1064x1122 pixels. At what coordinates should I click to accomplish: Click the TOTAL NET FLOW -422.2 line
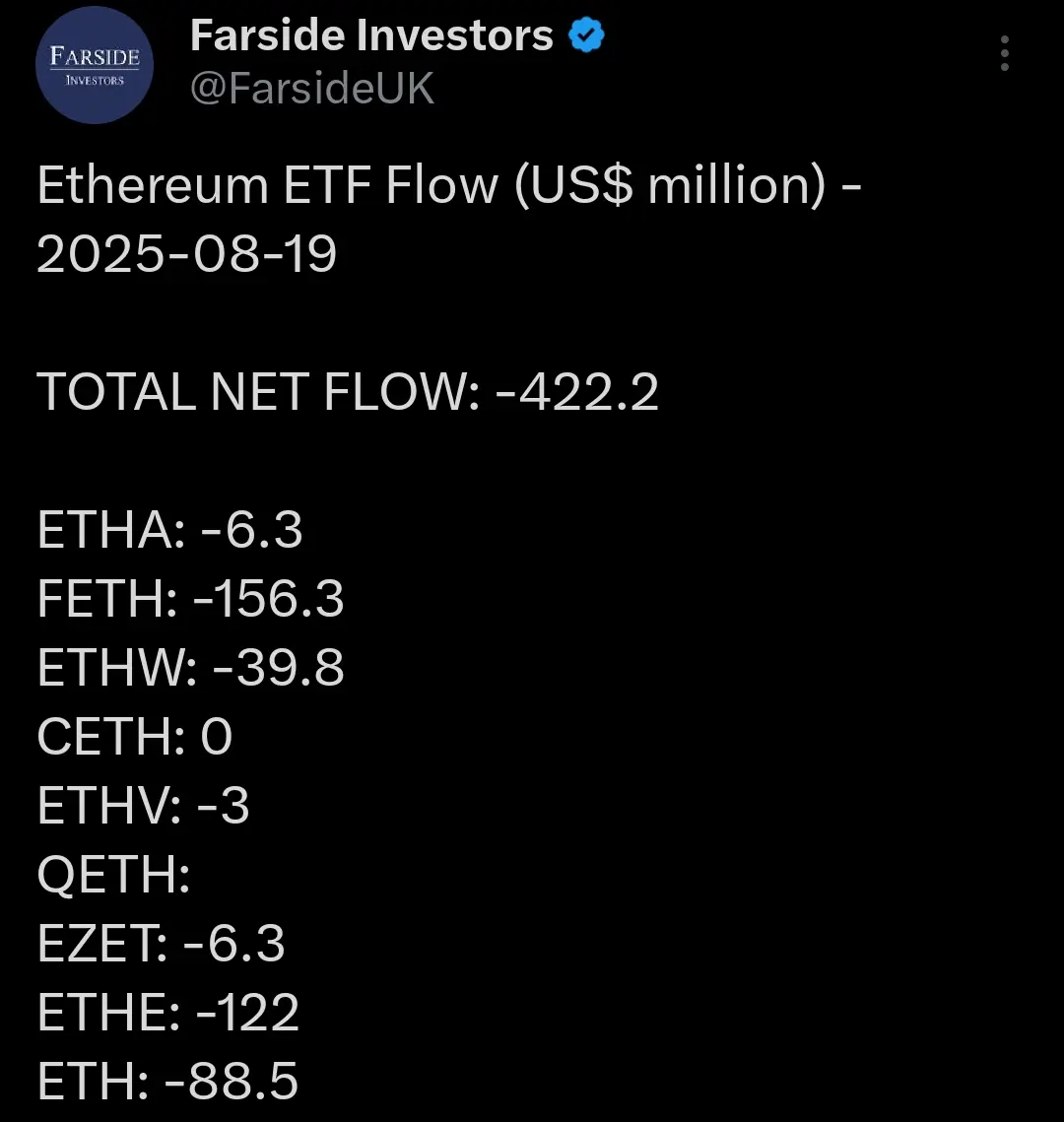click(x=348, y=392)
